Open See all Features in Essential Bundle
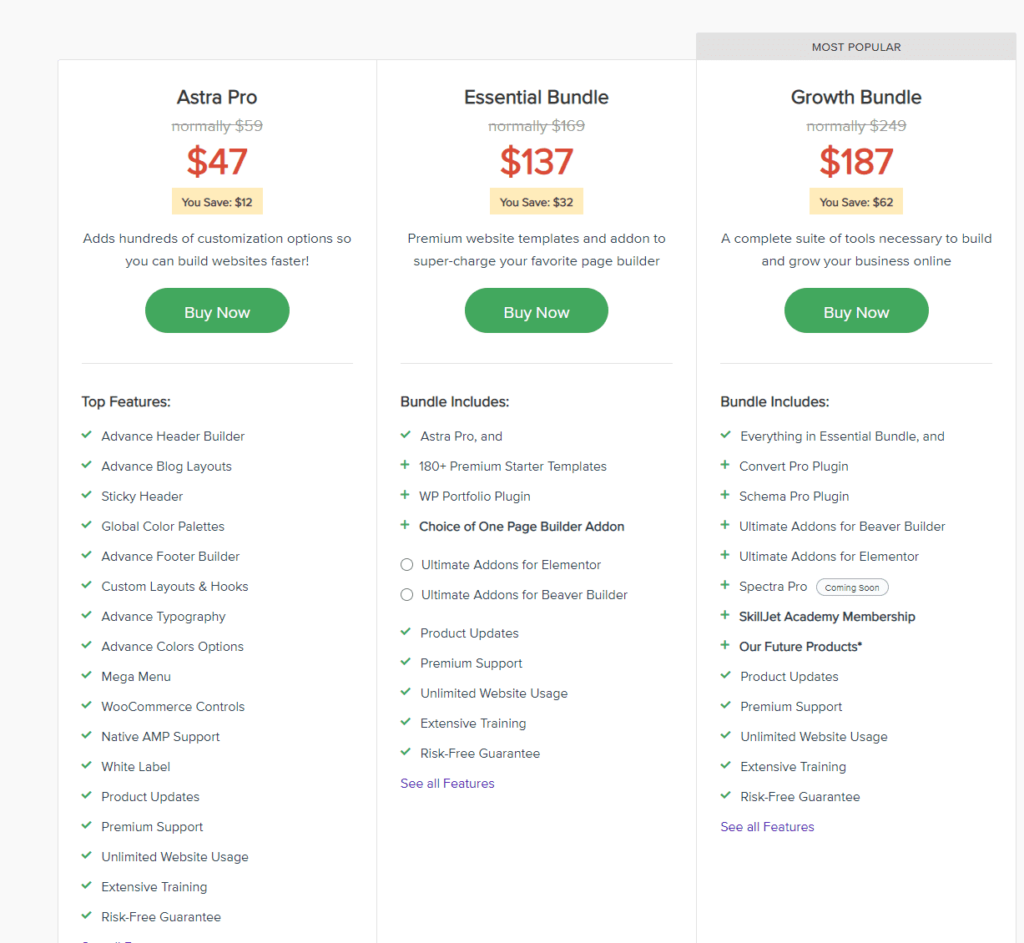Image resolution: width=1024 pixels, height=943 pixels. tap(447, 783)
